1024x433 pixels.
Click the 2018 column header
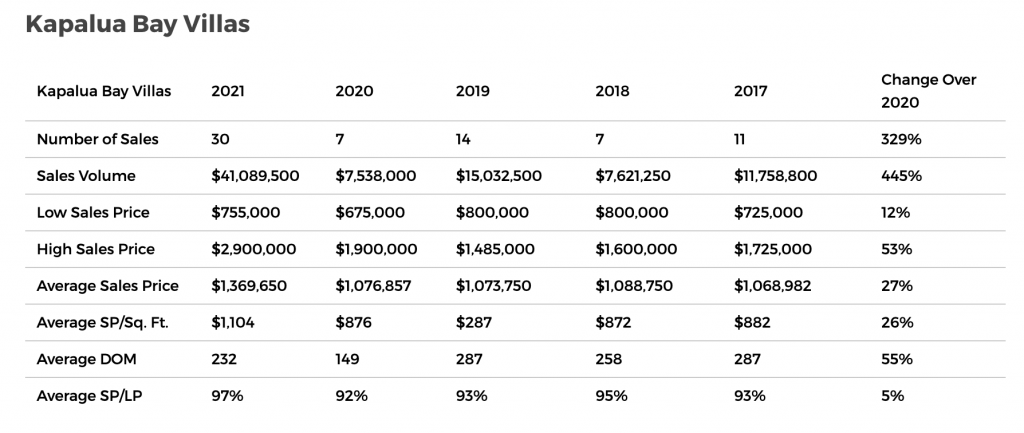(x=612, y=91)
